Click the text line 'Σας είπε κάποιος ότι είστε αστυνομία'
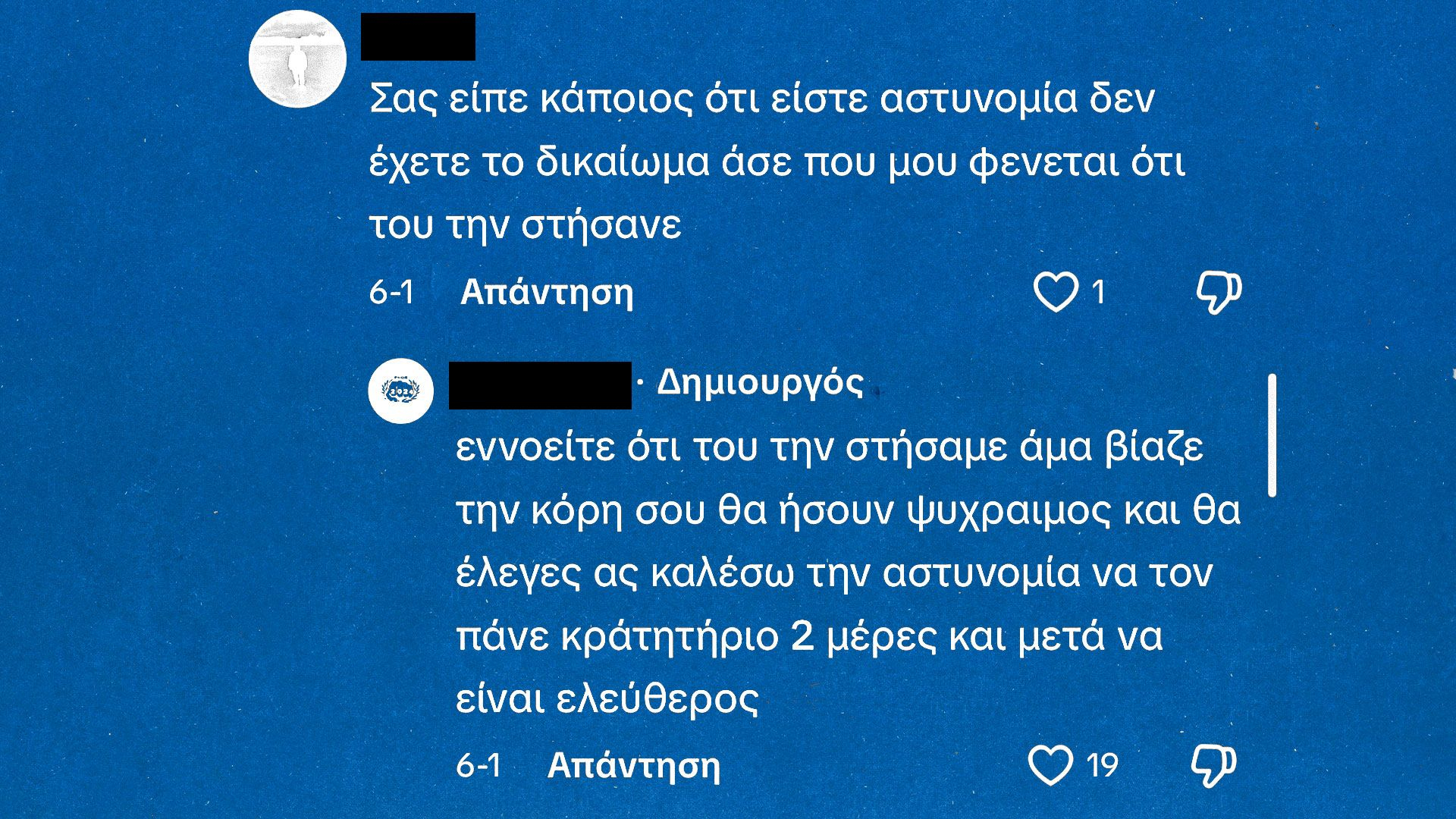The height and width of the screenshot is (819, 1456). pos(761,99)
